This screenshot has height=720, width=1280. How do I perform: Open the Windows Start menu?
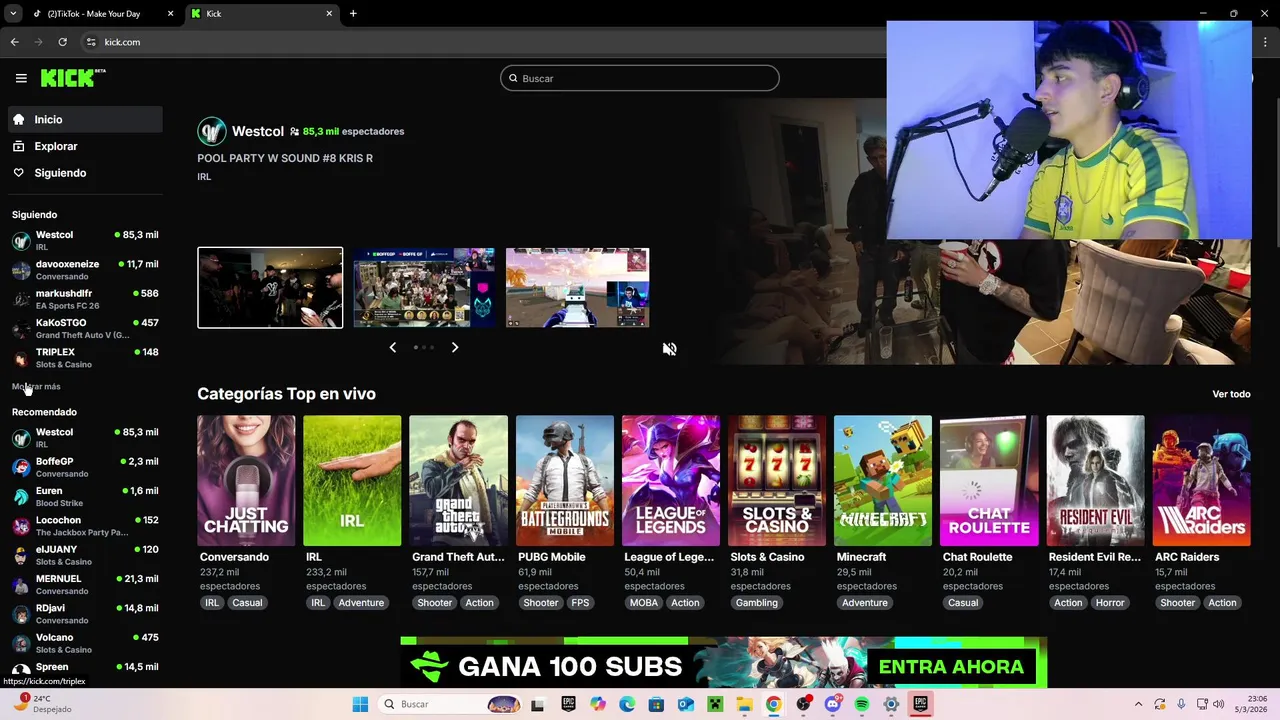360,704
